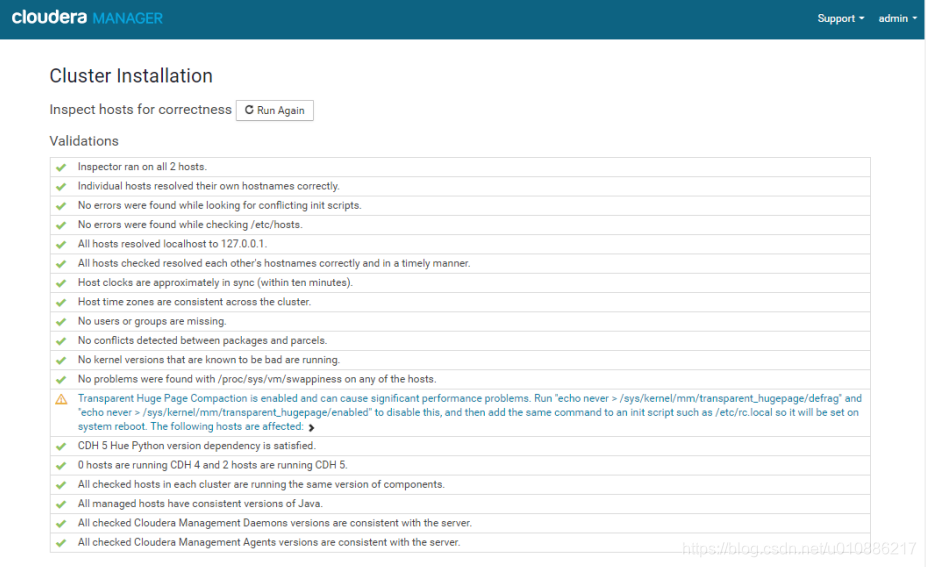
Task: Click the 'Cluster Installation' heading
Action: [x=131, y=76]
